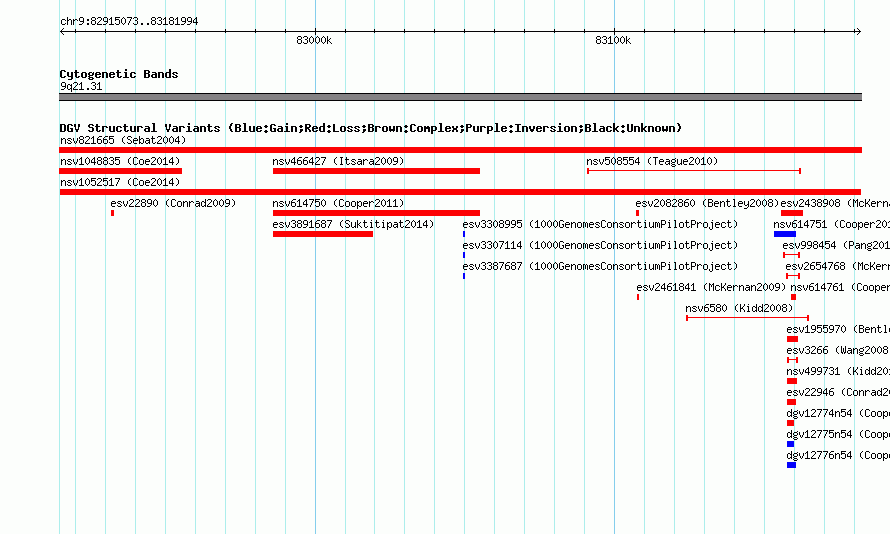Click the right arrow end of ruler
The height and width of the screenshot is (534, 890).
pos(858,31)
